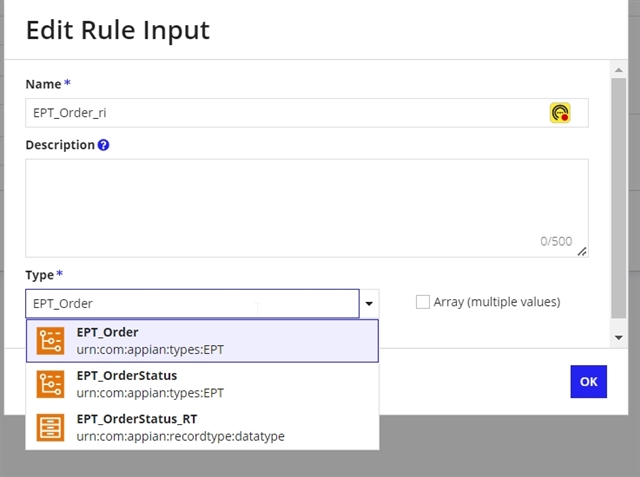Select EPT_OrderStatus from the suggestion list
The image size is (640, 477).
[202, 384]
